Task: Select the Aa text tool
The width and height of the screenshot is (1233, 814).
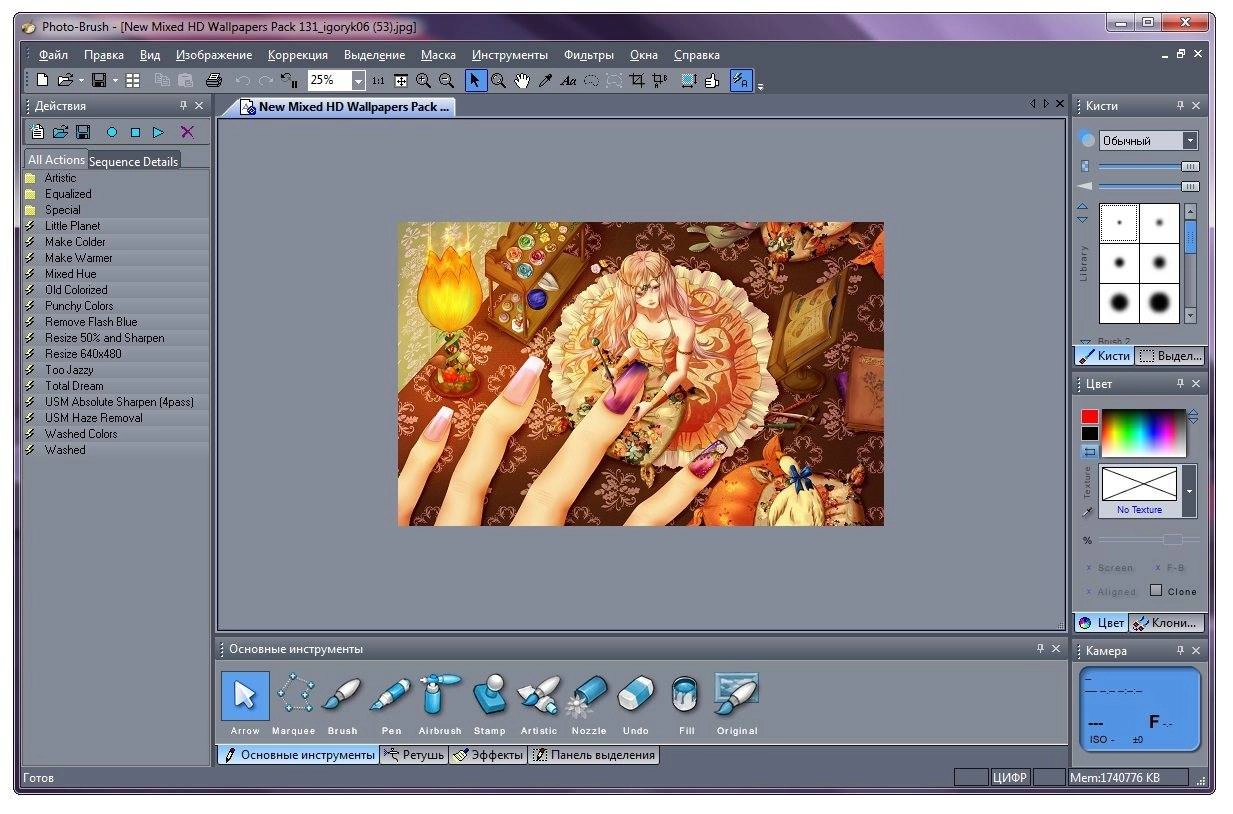Action: pos(568,80)
